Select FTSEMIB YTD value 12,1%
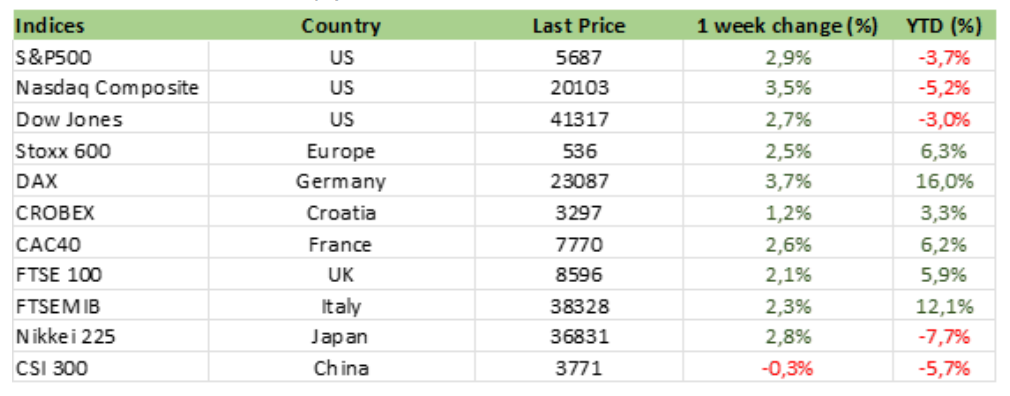The width and height of the screenshot is (1010, 396). tap(944, 306)
